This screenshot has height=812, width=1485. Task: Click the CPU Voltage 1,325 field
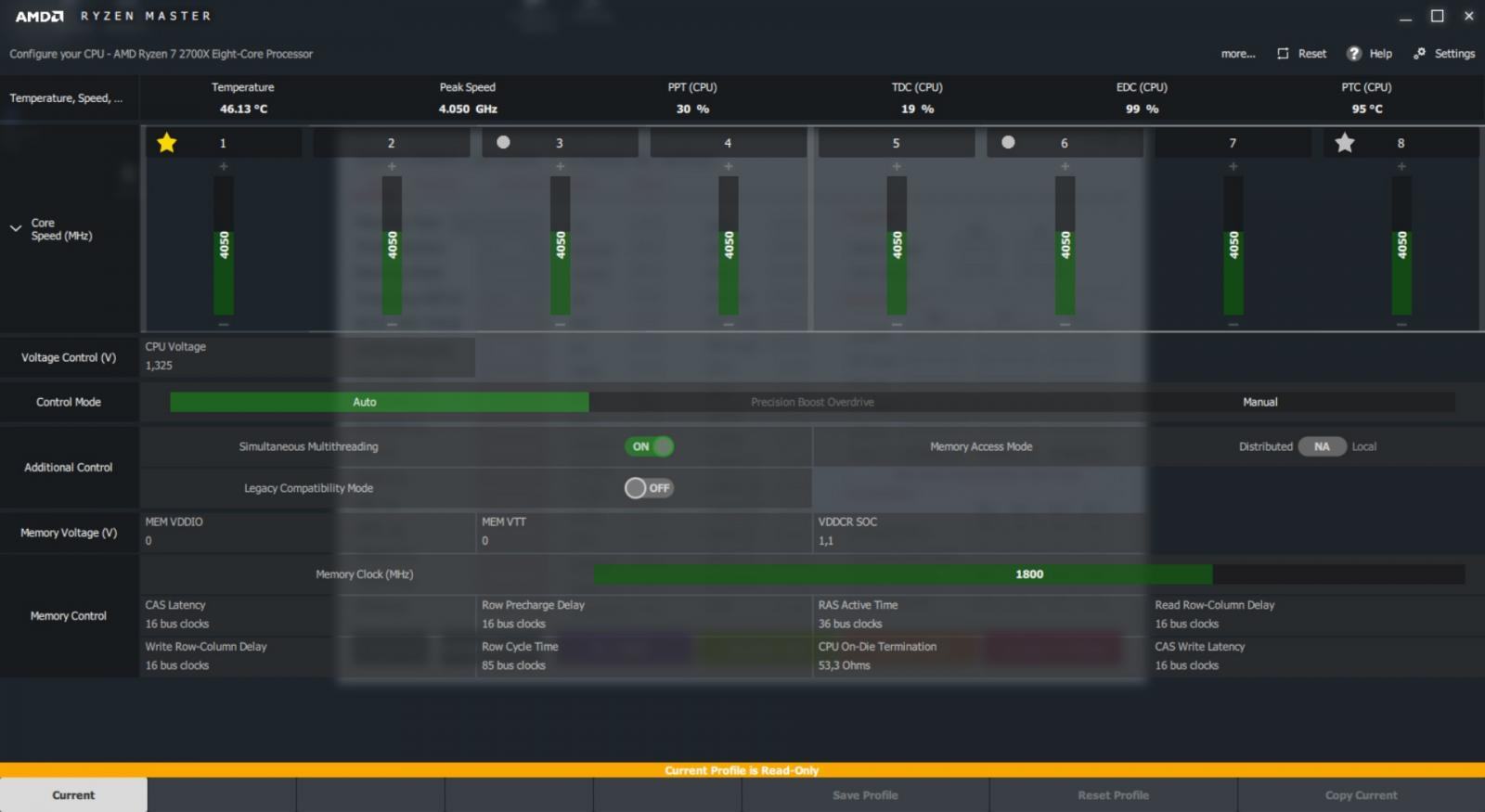[x=308, y=356]
